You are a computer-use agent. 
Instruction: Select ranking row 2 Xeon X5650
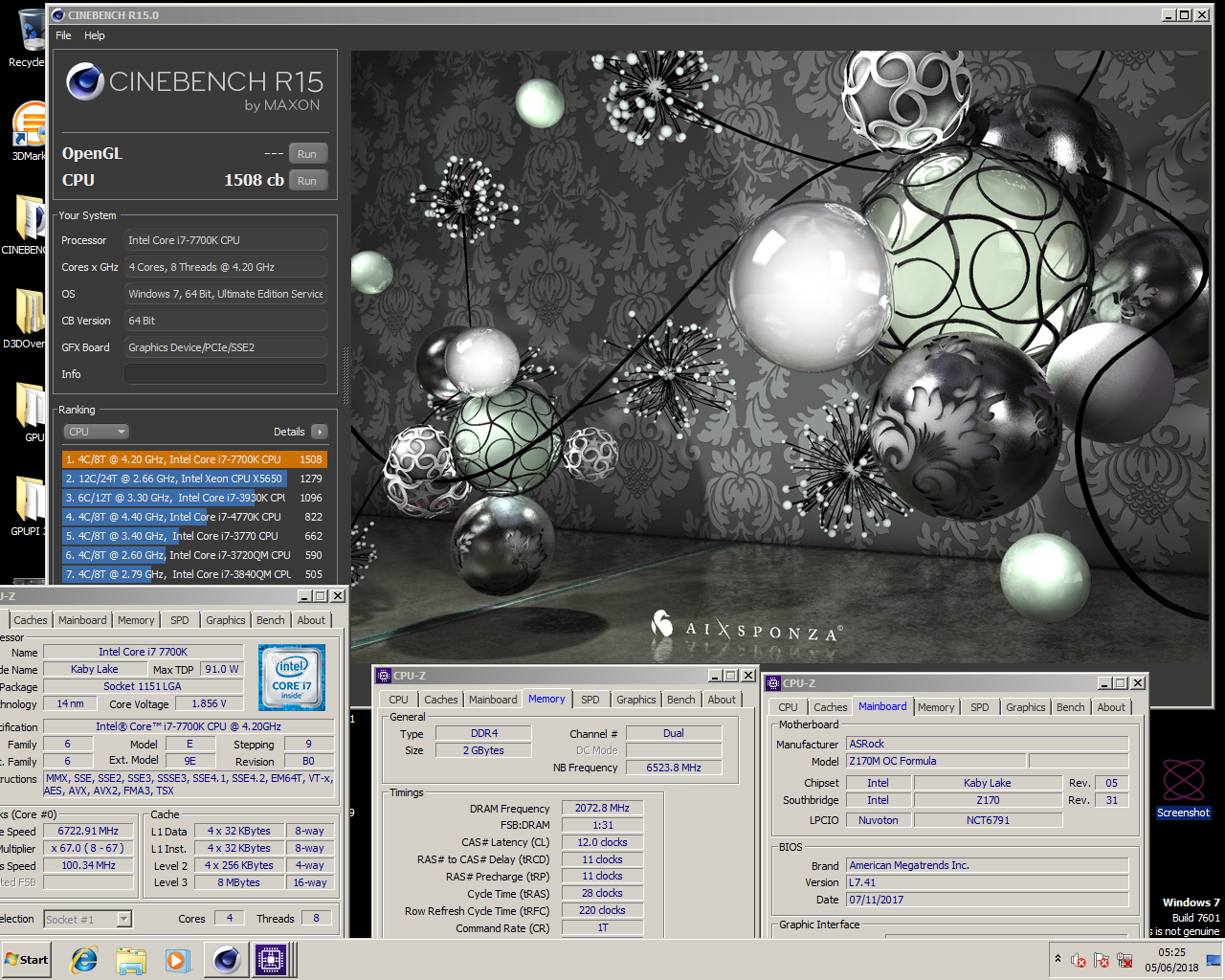(x=194, y=479)
